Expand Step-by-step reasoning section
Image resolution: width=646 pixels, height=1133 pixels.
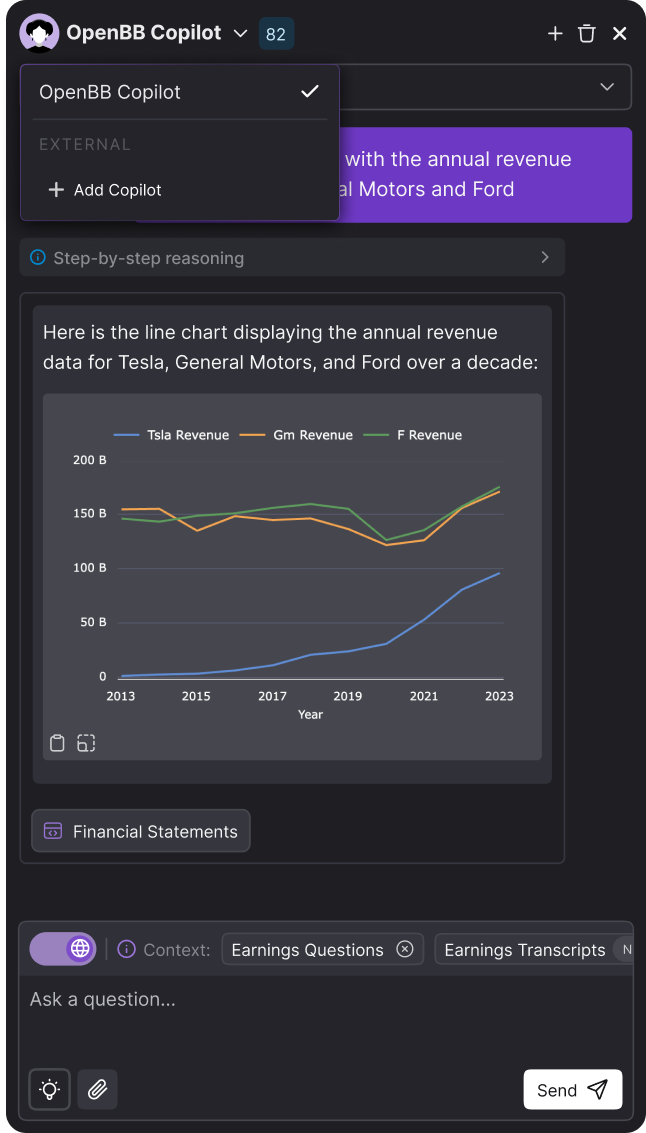(292, 257)
